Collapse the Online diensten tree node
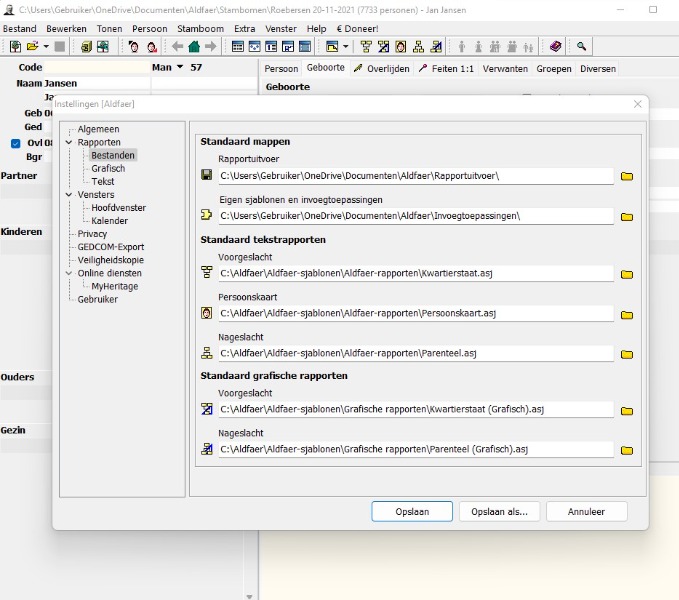This screenshot has height=600, width=679. (x=69, y=273)
